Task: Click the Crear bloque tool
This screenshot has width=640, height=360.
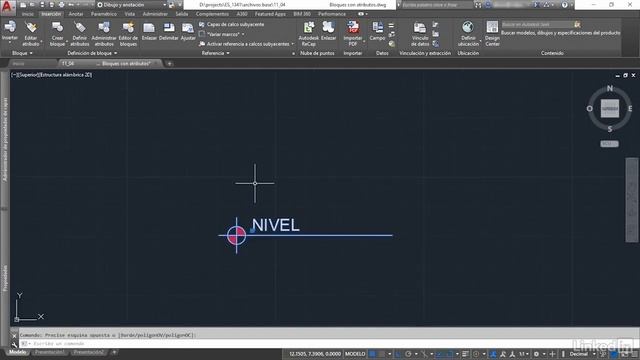Action: point(57,33)
